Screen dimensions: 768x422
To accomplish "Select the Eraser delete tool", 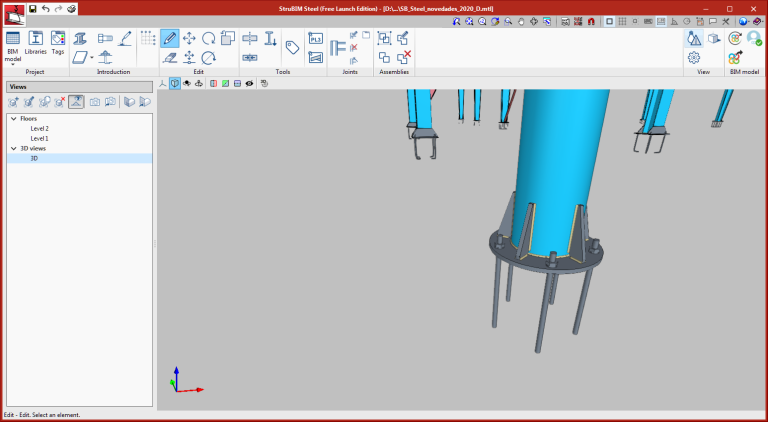I will pyautogui.click(x=169, y=58).
